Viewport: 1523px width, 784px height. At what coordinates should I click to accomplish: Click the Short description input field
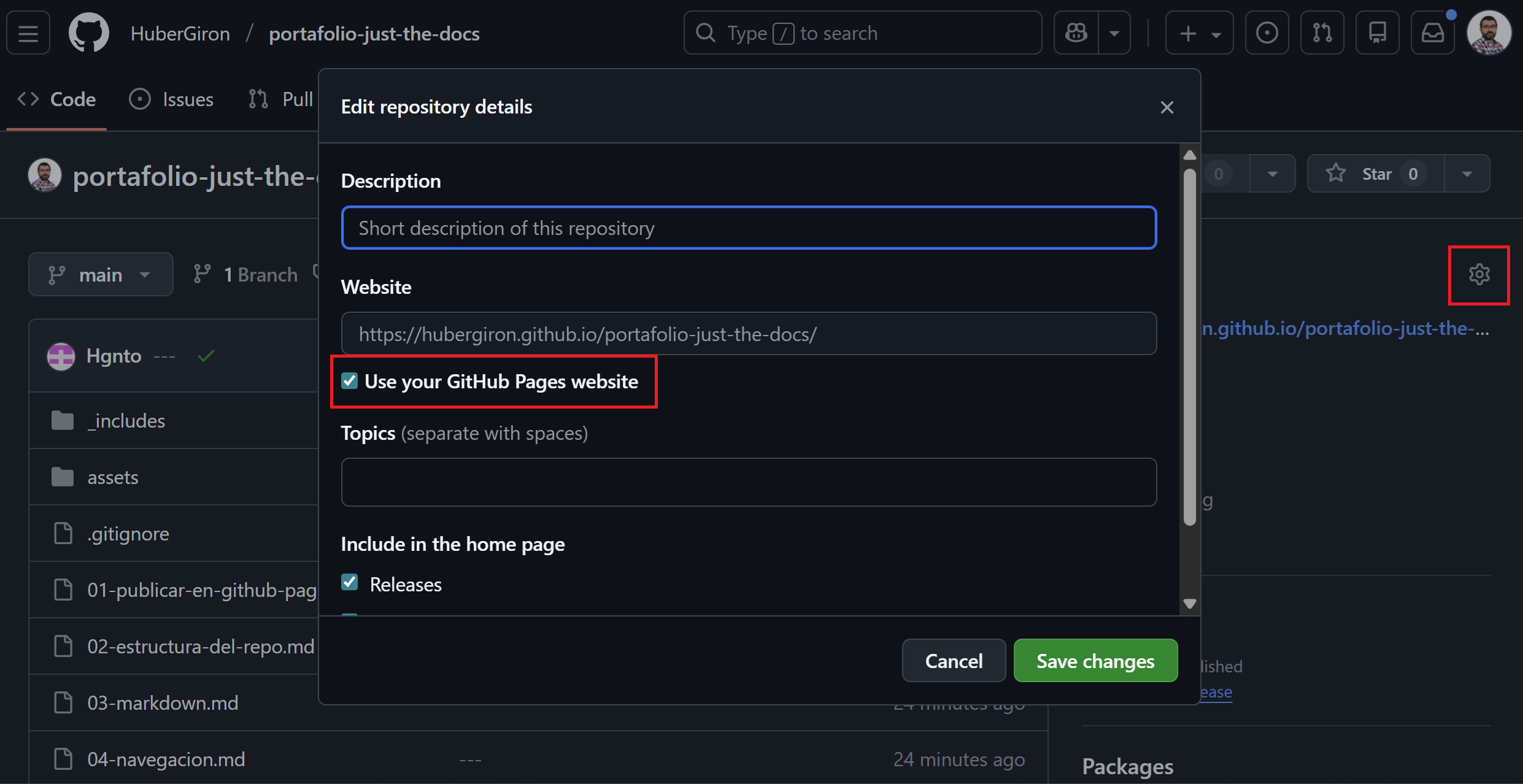747,228
